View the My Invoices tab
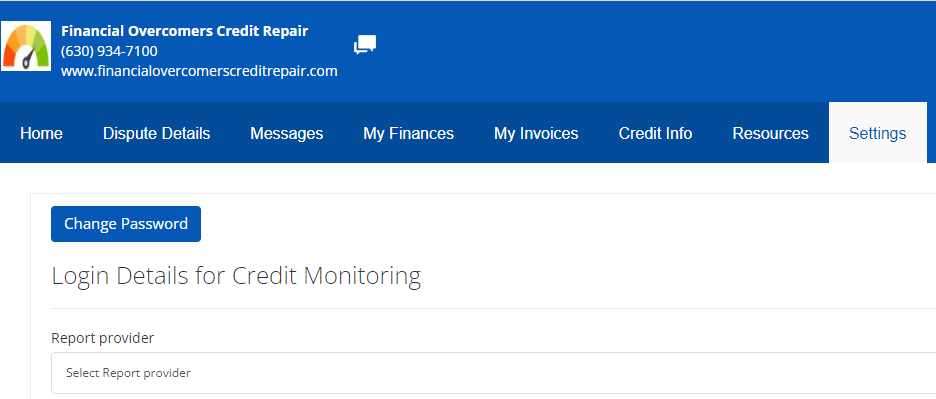936x399 pixels. (536, 133)
